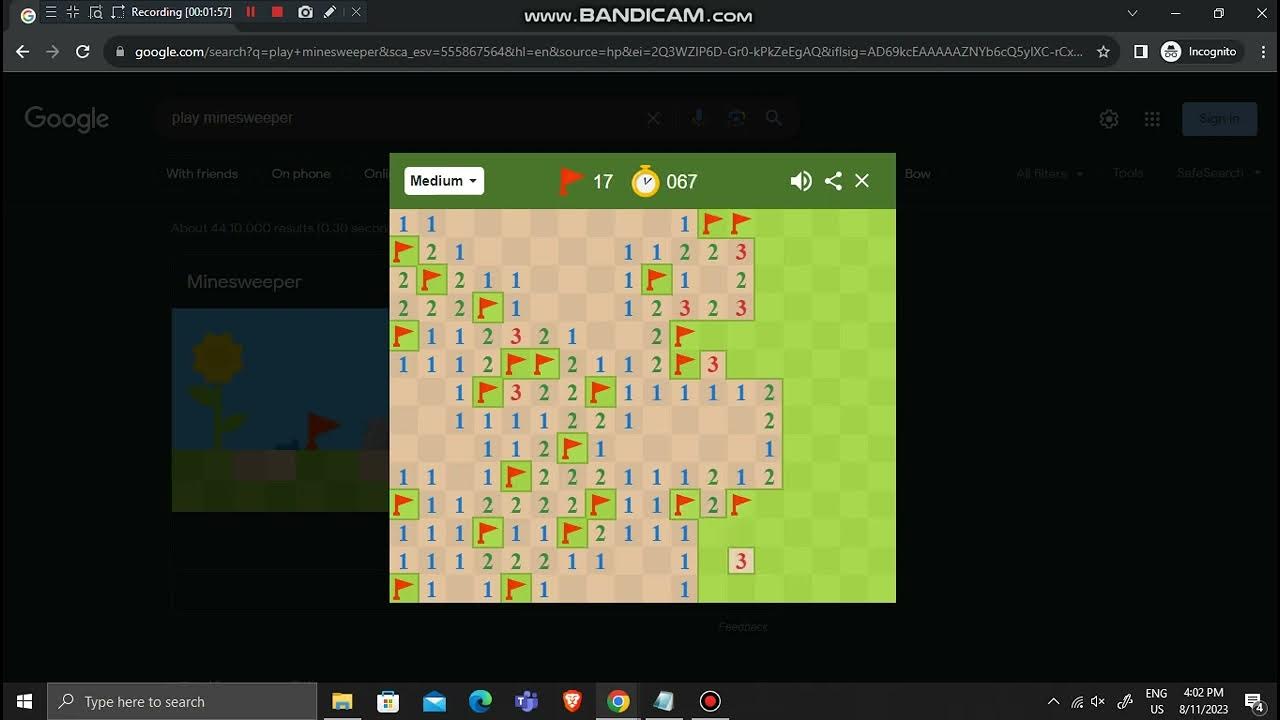This screenshot has height=720, width=1280.
Task: Select the With friends filter chip
Action: coord(202,173)
